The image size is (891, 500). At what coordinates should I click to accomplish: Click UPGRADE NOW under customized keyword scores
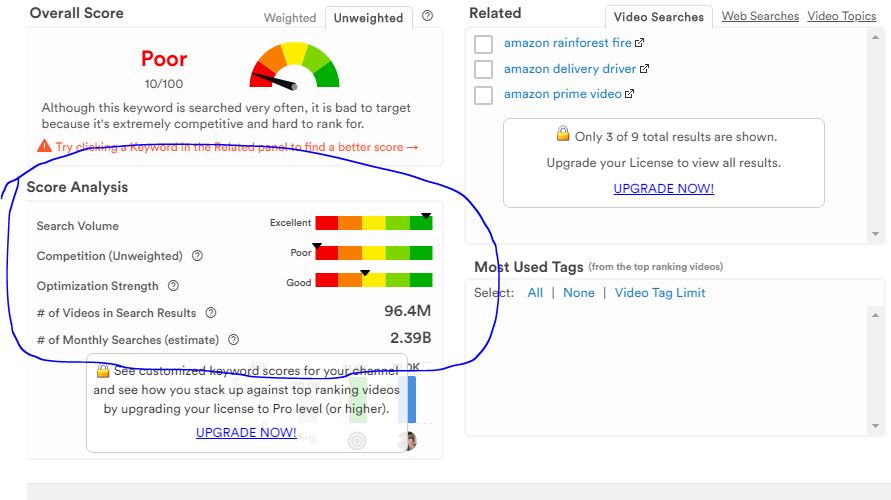(x=246, y=432)
